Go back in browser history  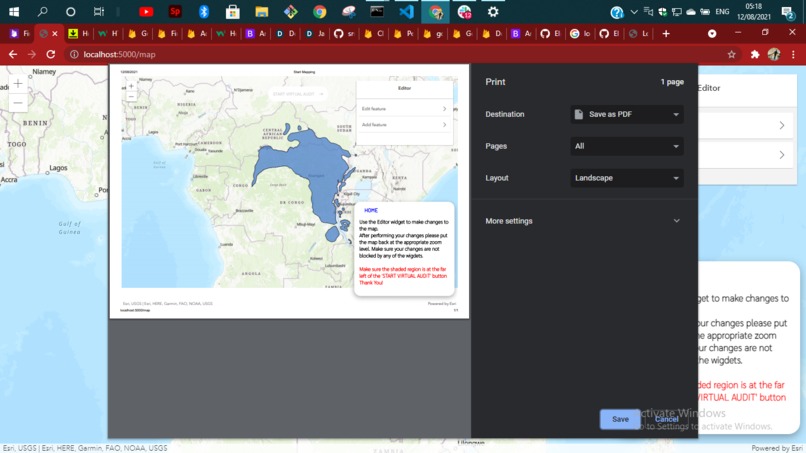(x=13, y=54)
